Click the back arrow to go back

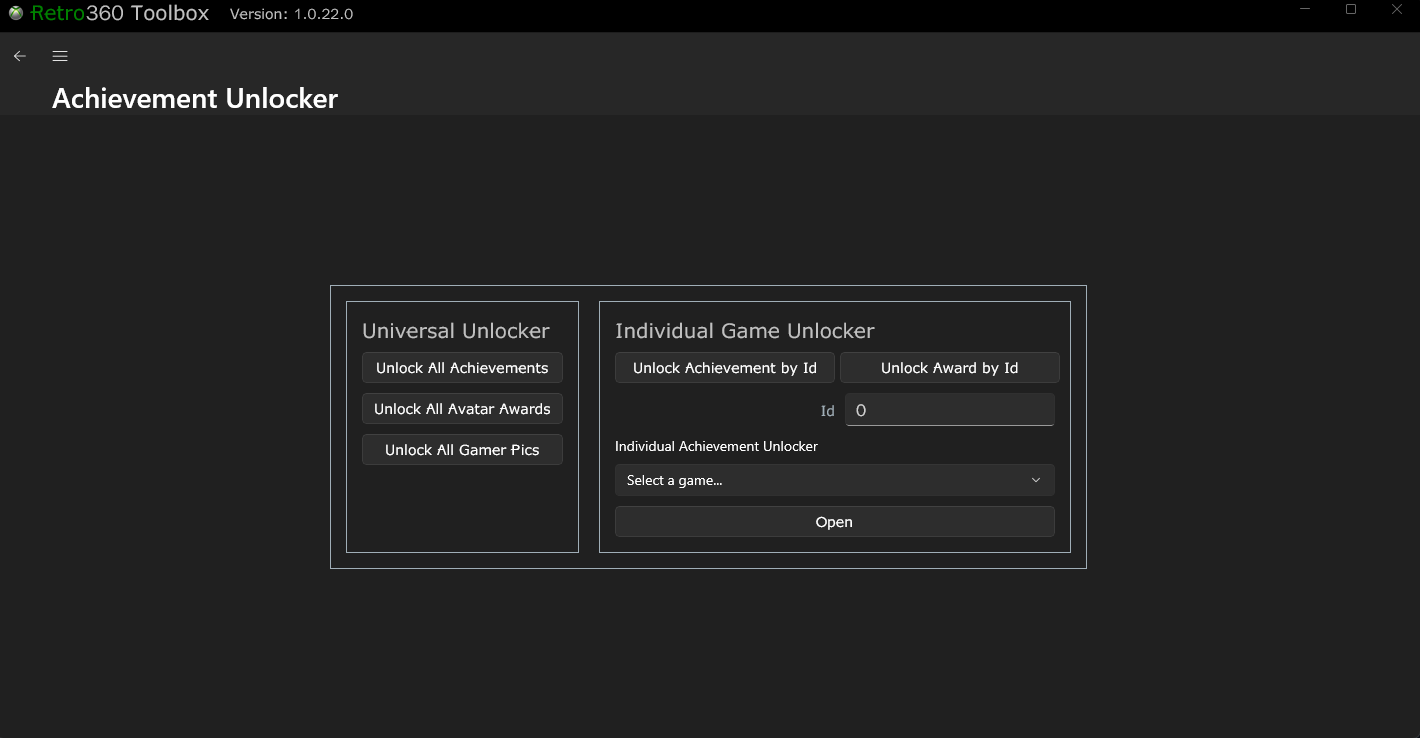coord(19,56)
